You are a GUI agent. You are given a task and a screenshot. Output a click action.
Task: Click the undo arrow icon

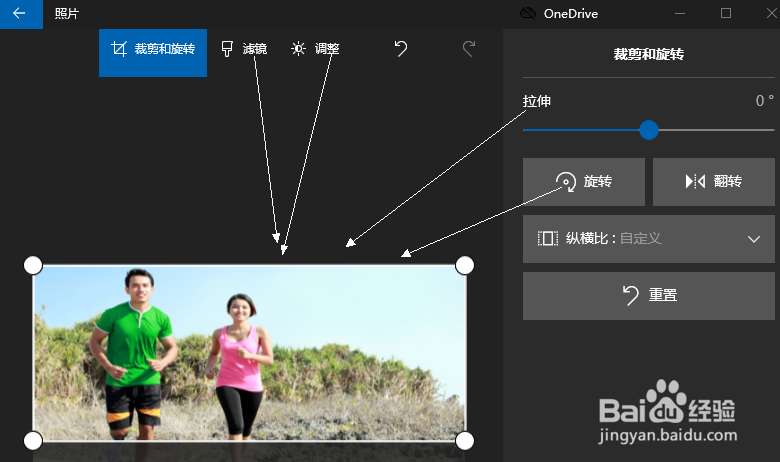(401, 49)
